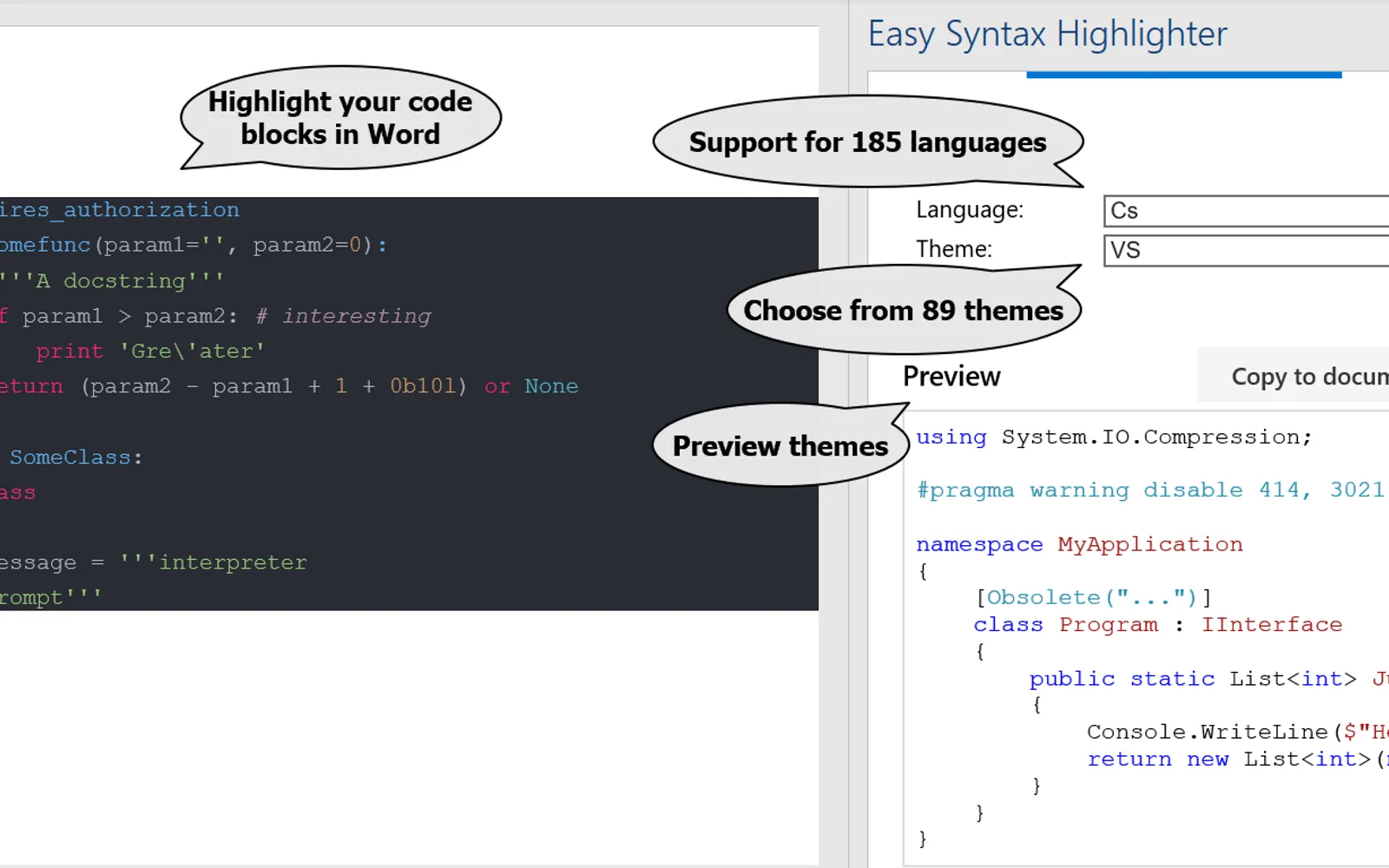Click the 'class Program : IInterface' line
The image size is (1389, 868).
point(1157,624)
